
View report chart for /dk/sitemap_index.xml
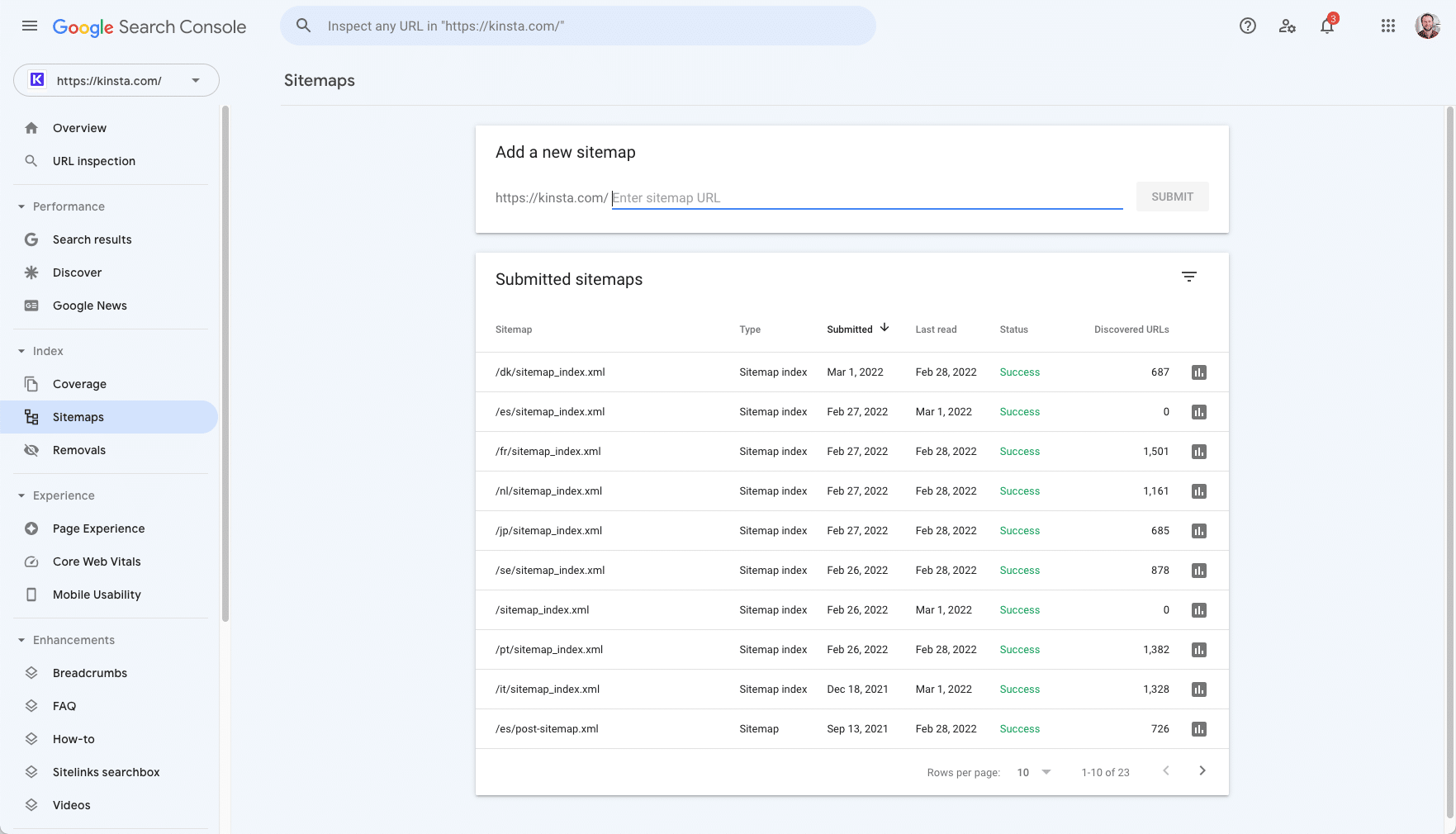[x=1198, y=372]
